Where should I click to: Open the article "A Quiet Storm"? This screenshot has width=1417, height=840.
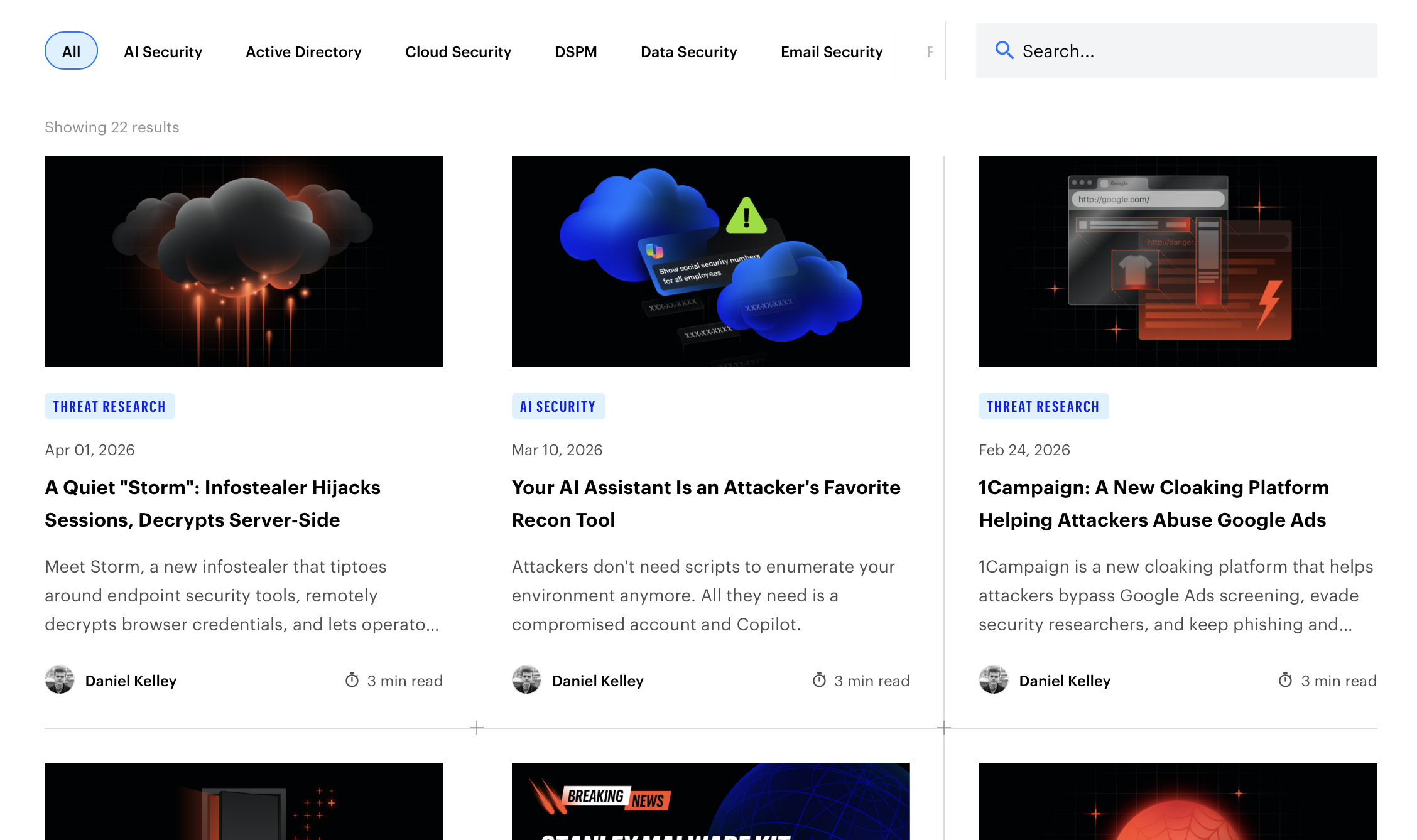click(212, 503)
